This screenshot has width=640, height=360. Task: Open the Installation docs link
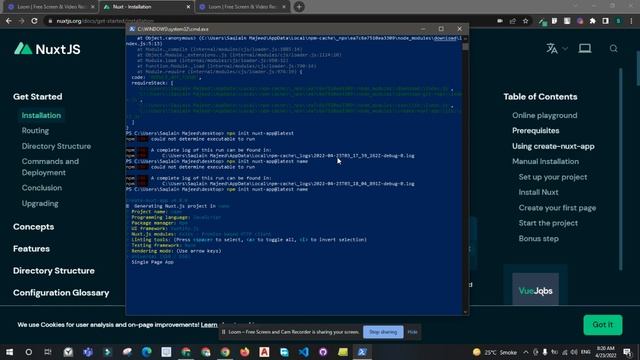pos(41,116)
